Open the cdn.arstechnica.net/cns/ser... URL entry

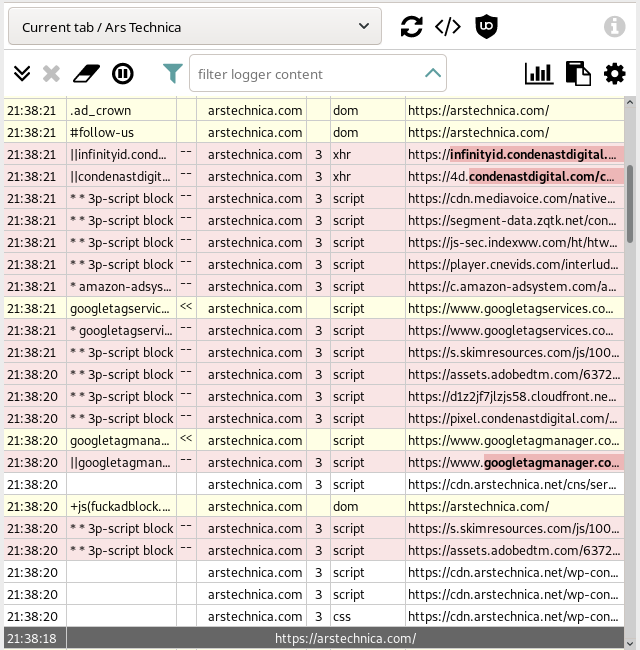click(x=515, y=484)
